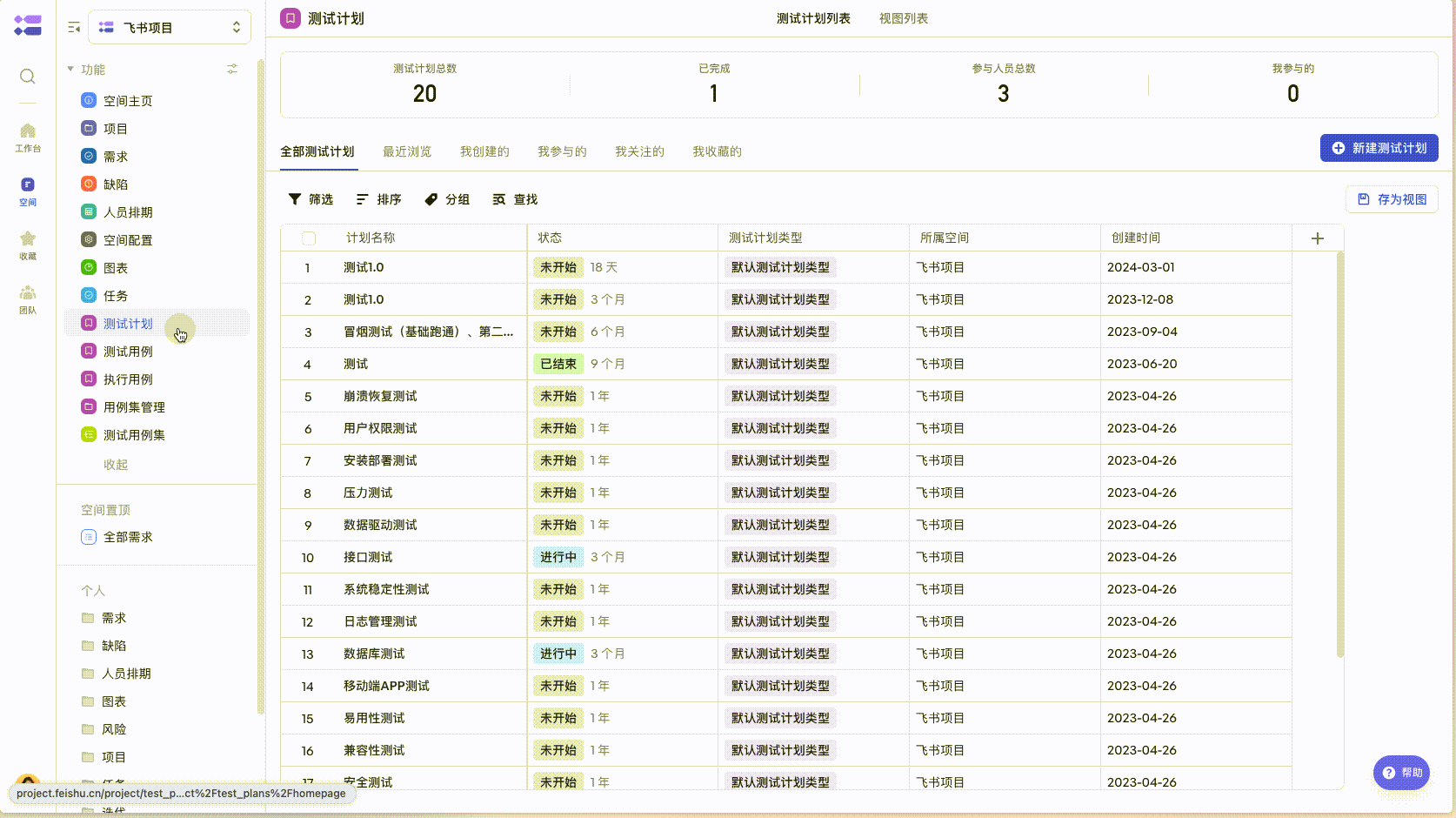Open the 空间 space icon in left rail
This screenshot has height=818, width=1456.
pos(28,191)
